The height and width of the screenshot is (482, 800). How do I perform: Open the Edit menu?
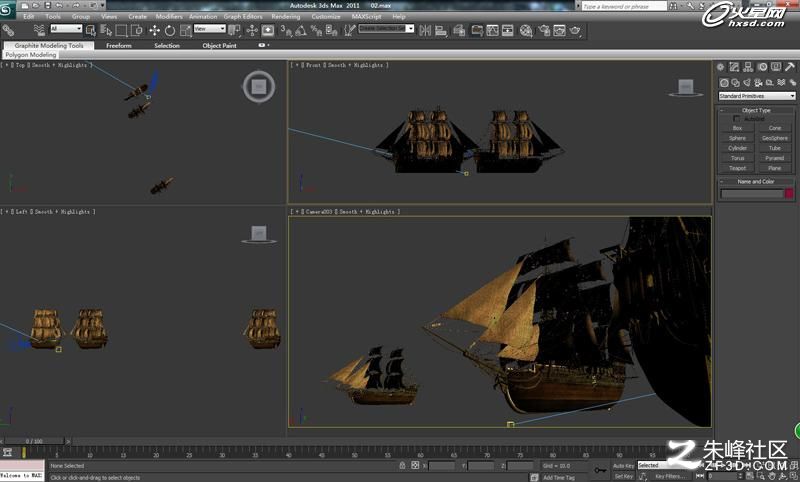[29, 16]
